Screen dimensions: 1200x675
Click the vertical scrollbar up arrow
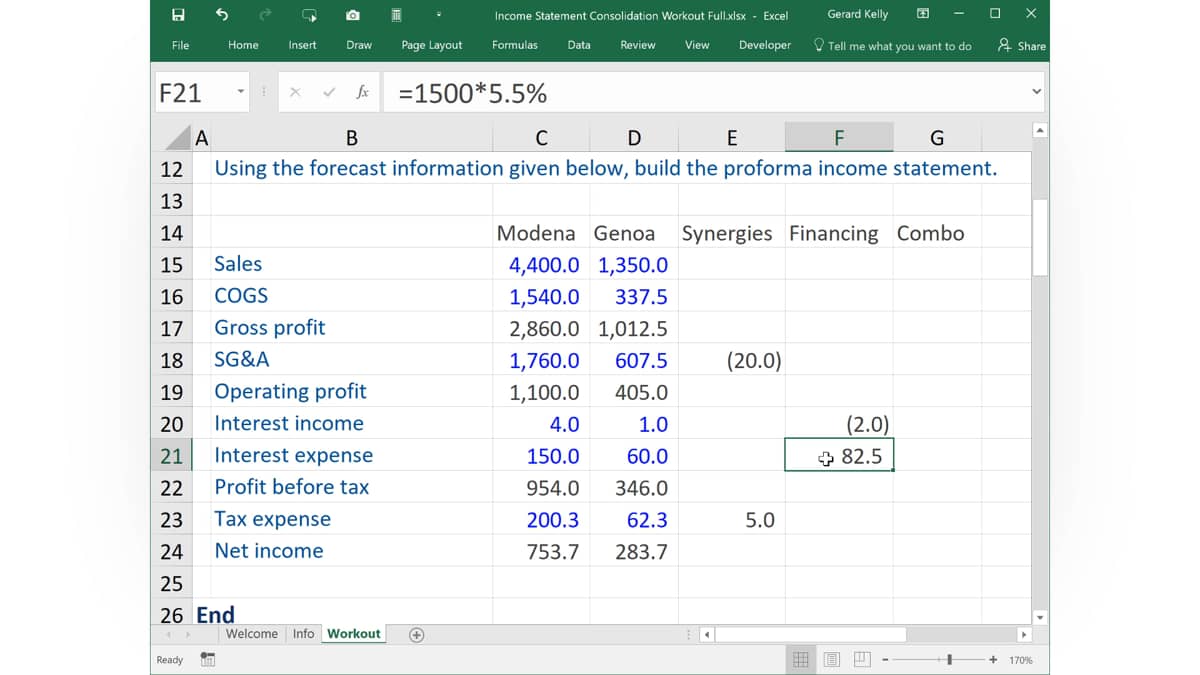[x=1040, y=130]
